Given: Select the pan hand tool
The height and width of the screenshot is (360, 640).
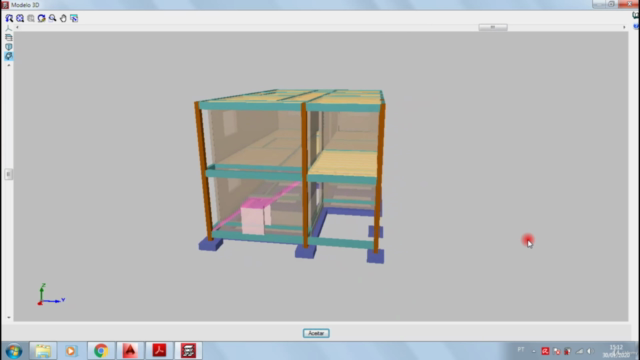Looking at the screenshot, I should pyautogui.click(x=63, y=18).
